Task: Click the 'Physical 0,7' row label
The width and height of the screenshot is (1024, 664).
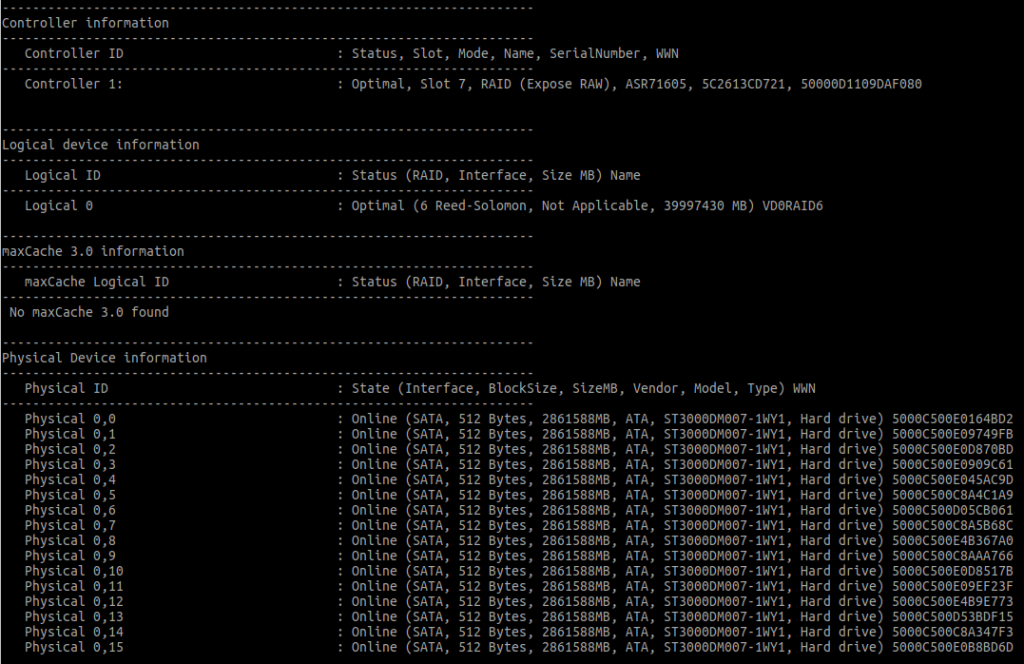Action: point(71,525)
